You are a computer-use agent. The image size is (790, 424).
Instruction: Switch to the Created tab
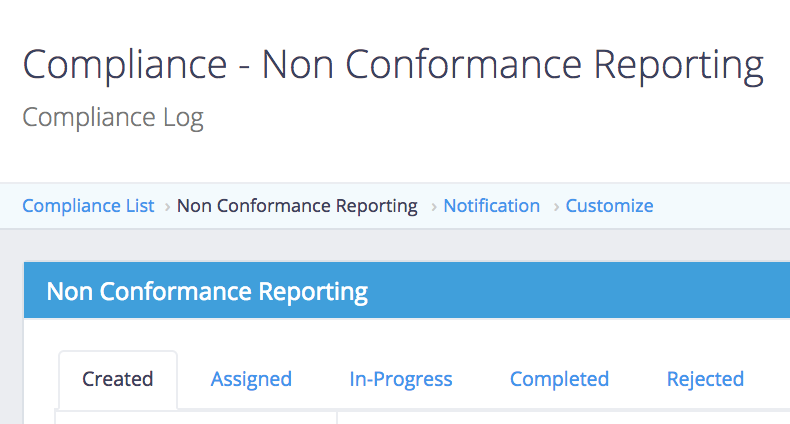click(x=118, y=379)
